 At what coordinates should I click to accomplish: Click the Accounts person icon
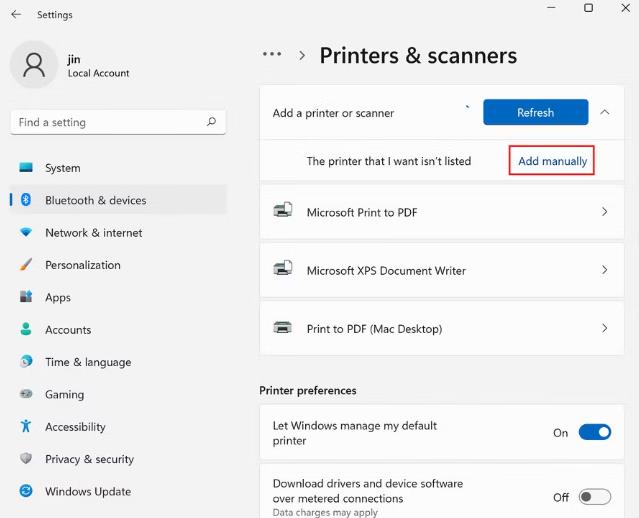tap(26, 329)
